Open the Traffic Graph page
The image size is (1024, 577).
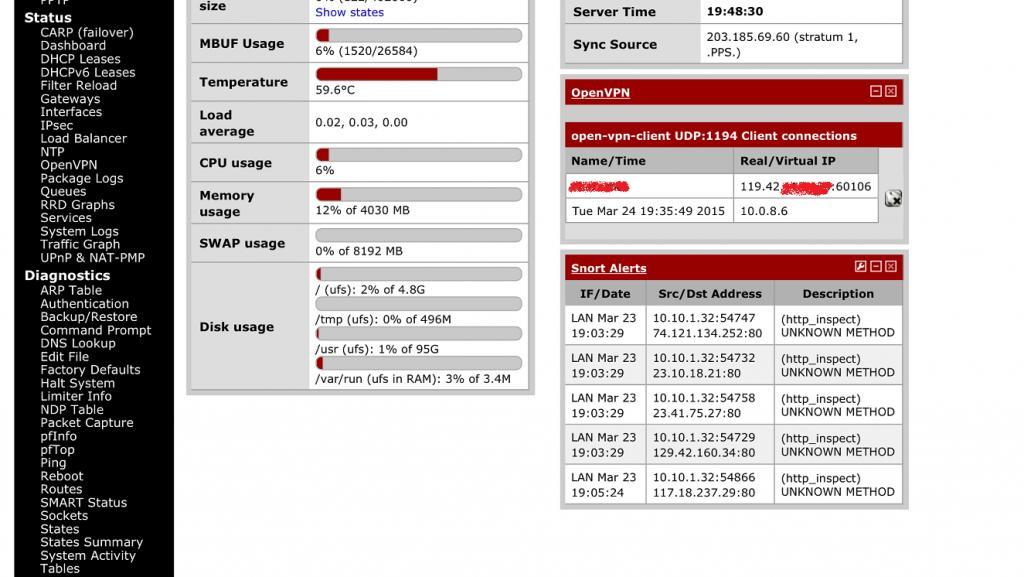click(80, 245)
